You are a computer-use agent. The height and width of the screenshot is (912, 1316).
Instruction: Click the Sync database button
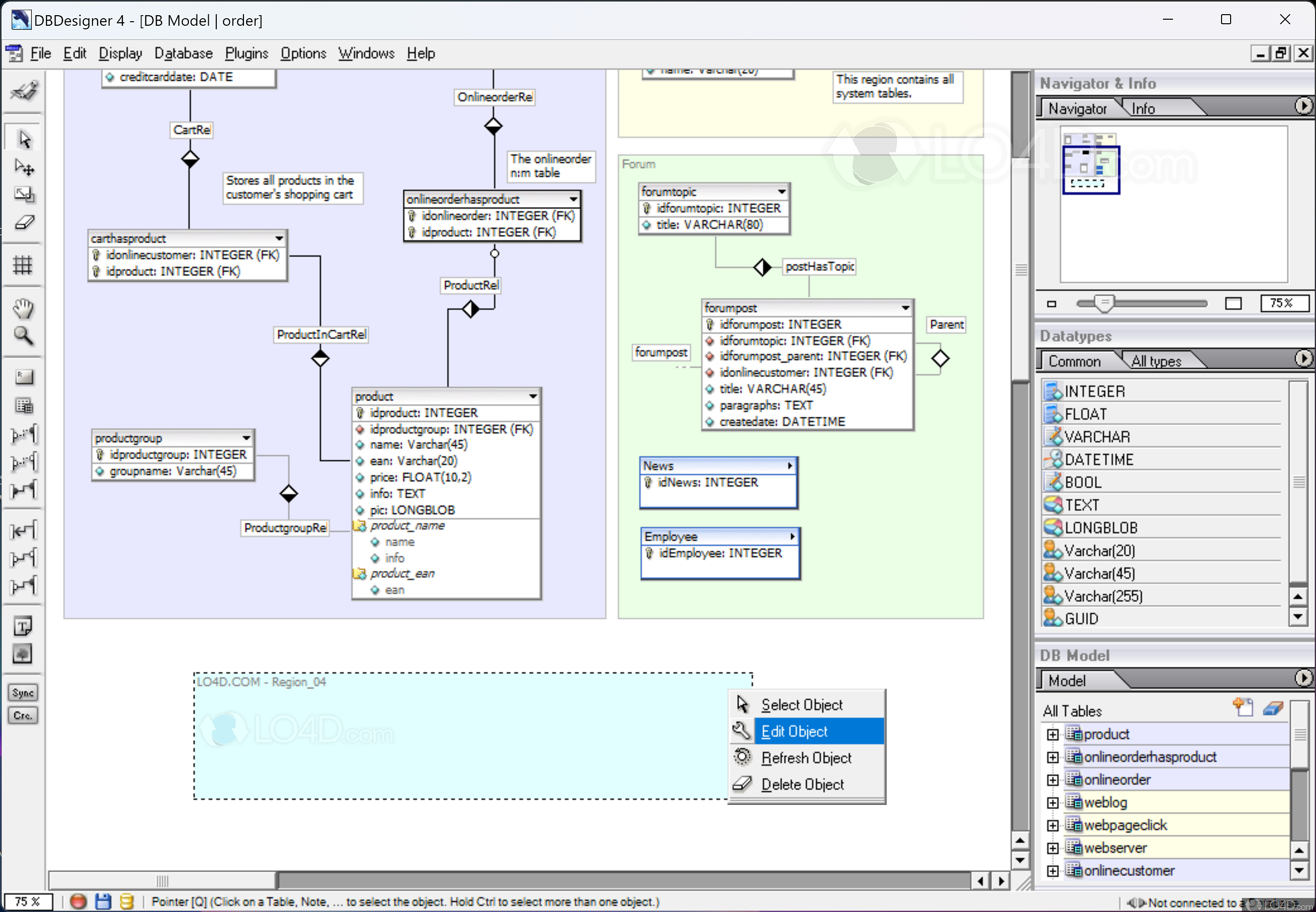(23, 693)
